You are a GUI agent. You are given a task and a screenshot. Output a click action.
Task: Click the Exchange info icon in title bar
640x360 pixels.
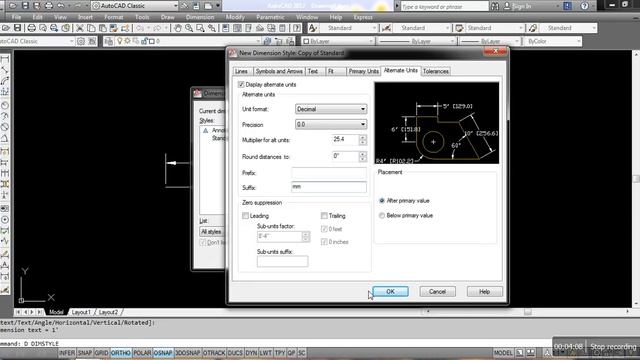567,6
